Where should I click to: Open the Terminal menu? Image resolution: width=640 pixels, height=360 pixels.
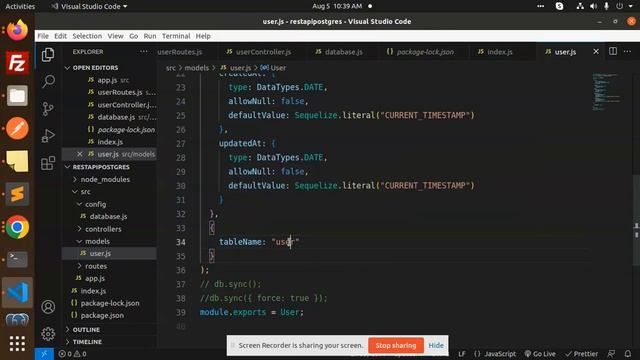[176, 36]
